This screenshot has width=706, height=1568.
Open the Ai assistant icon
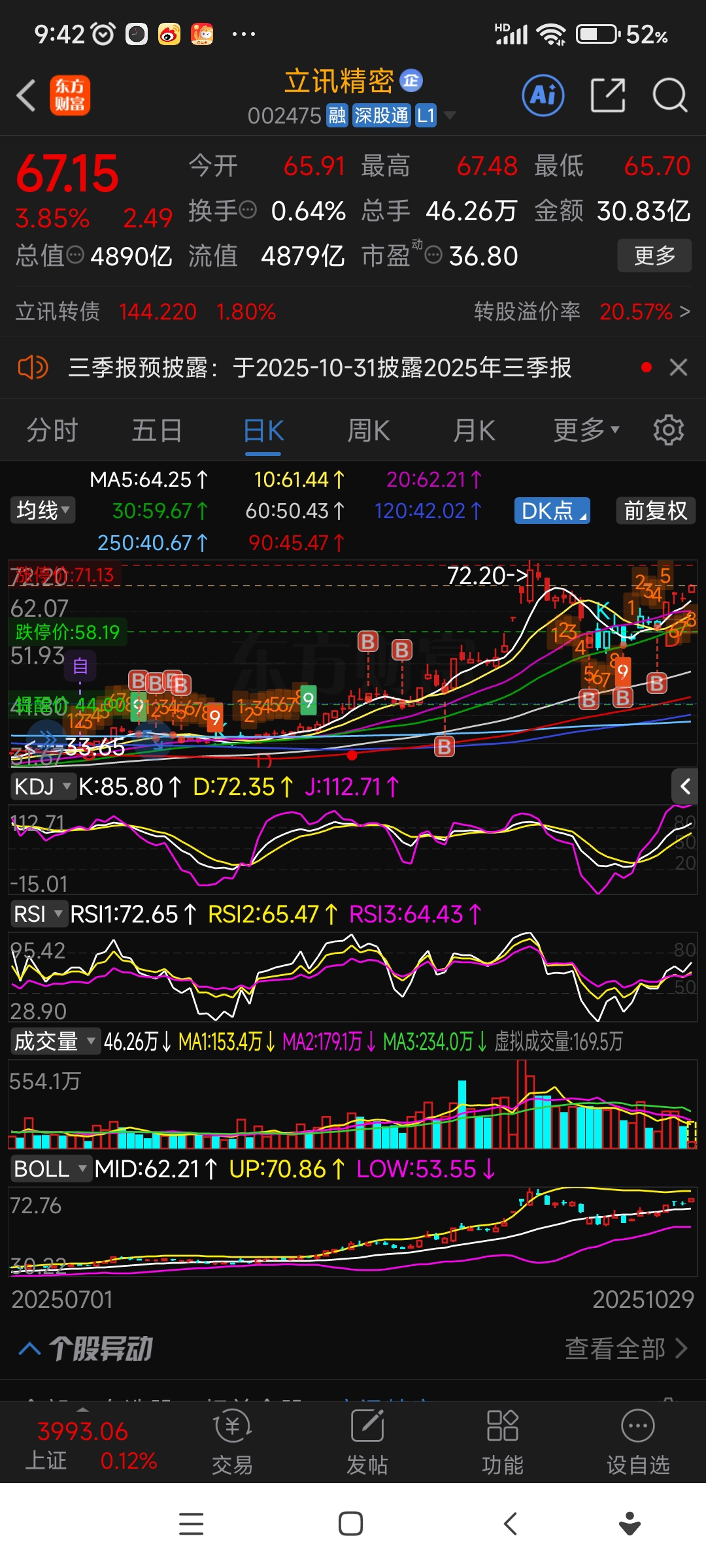[543, 95]
